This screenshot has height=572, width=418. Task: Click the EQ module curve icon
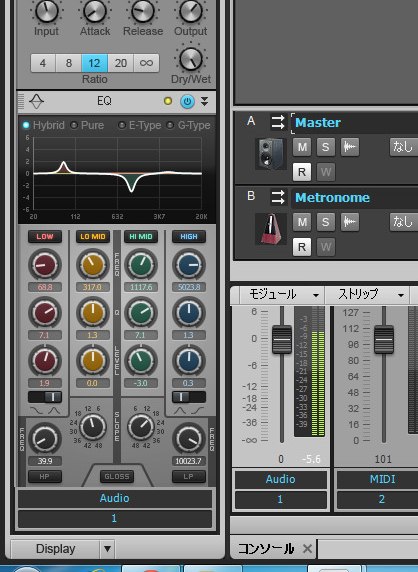pos(36,101)
